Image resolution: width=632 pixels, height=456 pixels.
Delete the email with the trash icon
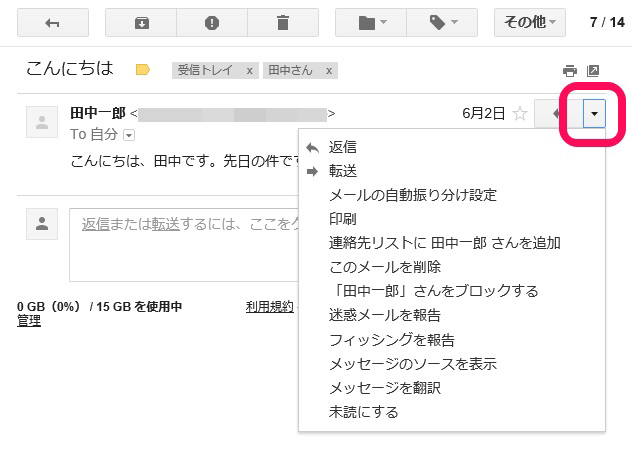coord(283,22)
